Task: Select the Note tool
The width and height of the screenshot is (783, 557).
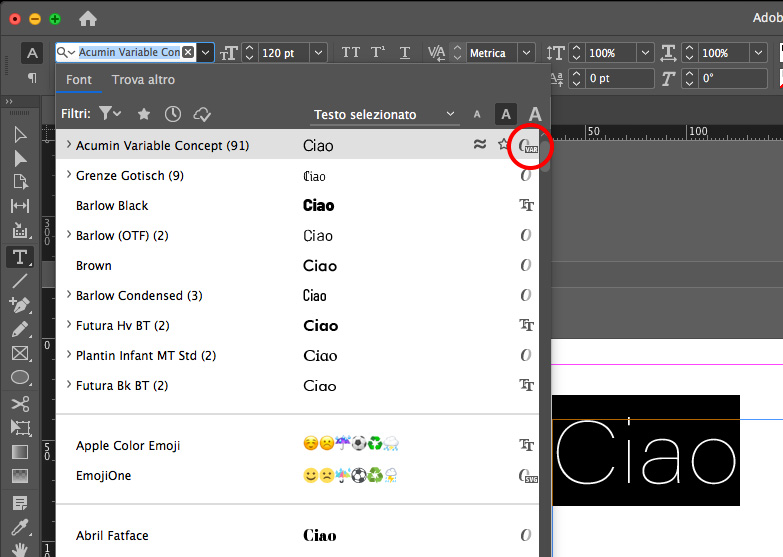Action: [20, 503]
